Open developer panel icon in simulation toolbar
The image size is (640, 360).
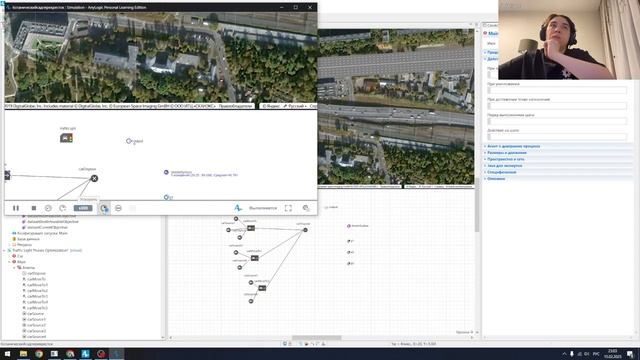pos(306,208)
